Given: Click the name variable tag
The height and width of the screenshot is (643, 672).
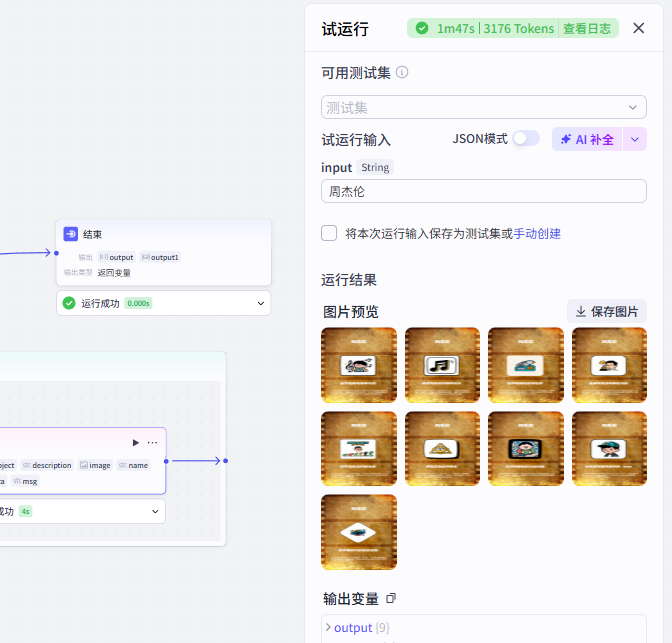Looking at the screenshot, I should coord(133,466).
